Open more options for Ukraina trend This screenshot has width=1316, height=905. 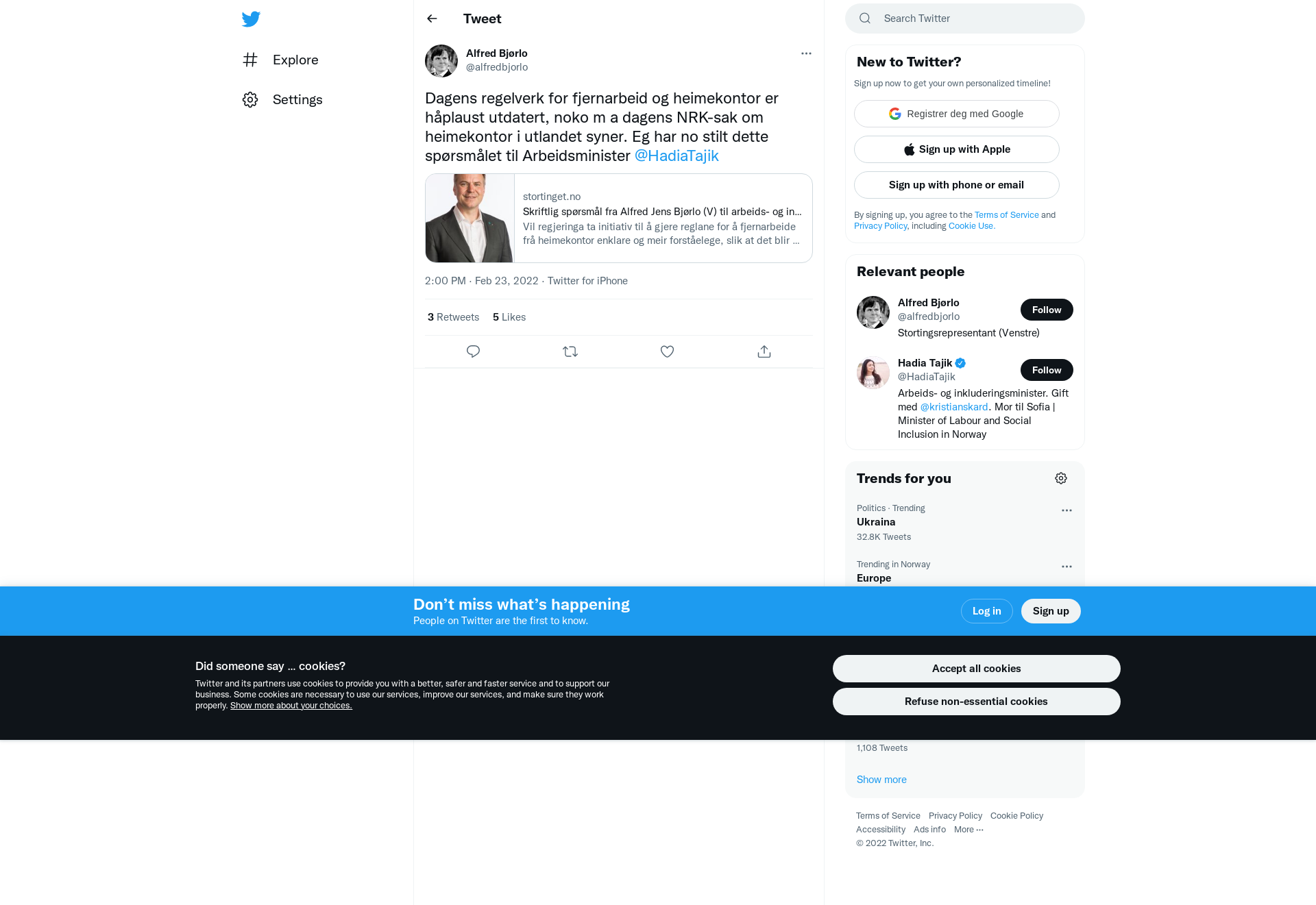click(x=1067, y=510)
